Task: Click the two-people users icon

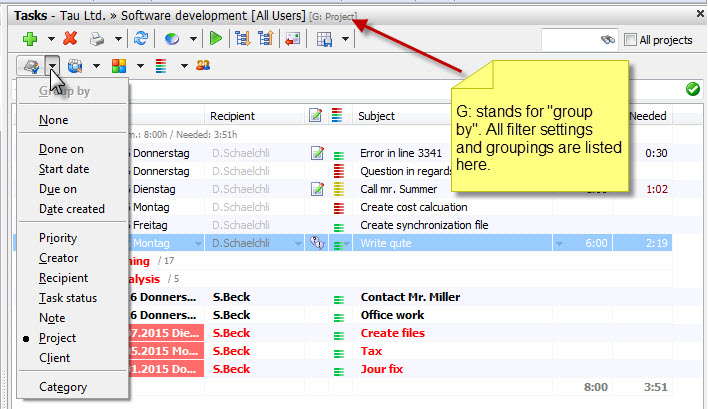Action: coord(203,66)
